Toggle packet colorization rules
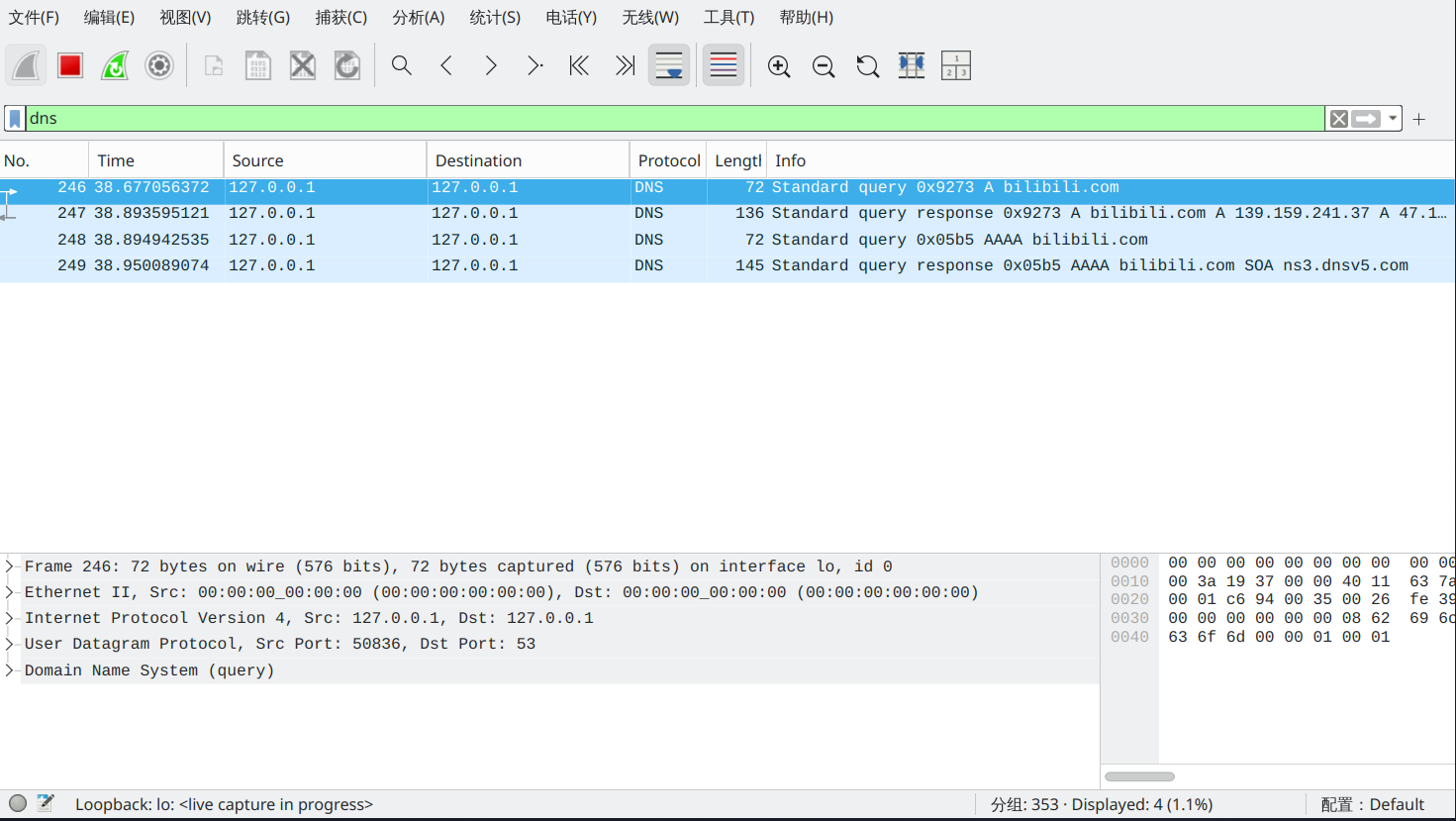The height and width of the screenshot is (821, 1456). click(x=724, y=66)
